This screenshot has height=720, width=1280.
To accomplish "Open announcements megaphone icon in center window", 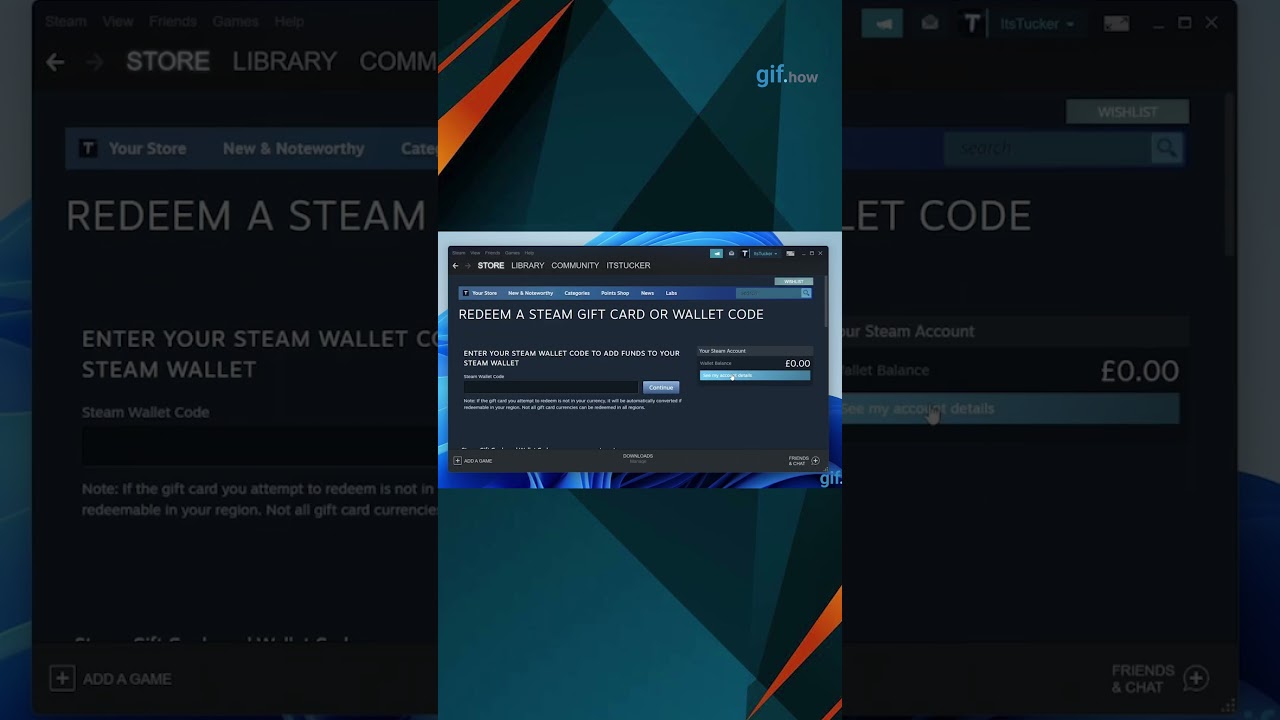I will coord(716,253).
